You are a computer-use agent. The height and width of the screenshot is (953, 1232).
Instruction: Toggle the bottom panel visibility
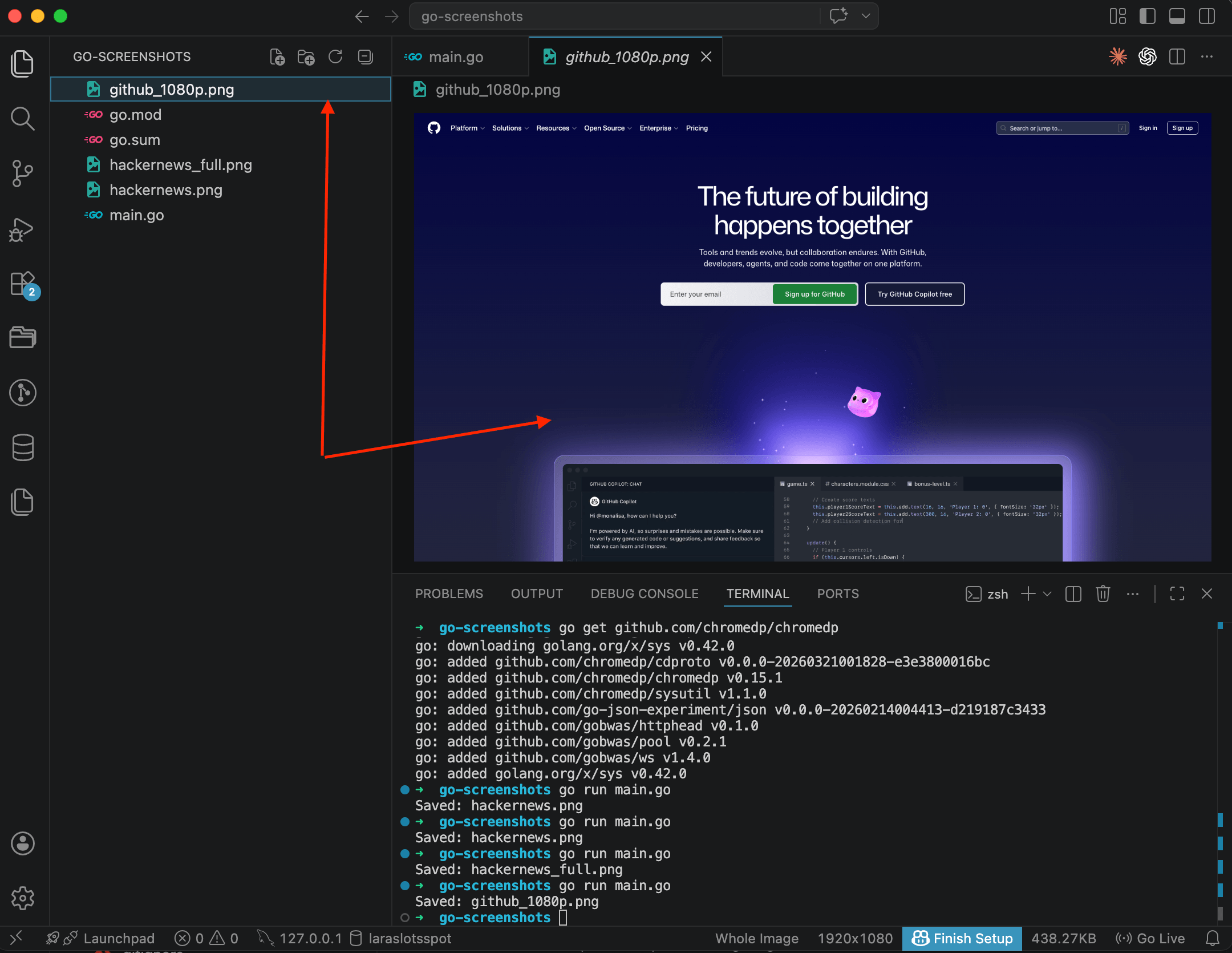pyautogui.click(x=1177, y=16)
